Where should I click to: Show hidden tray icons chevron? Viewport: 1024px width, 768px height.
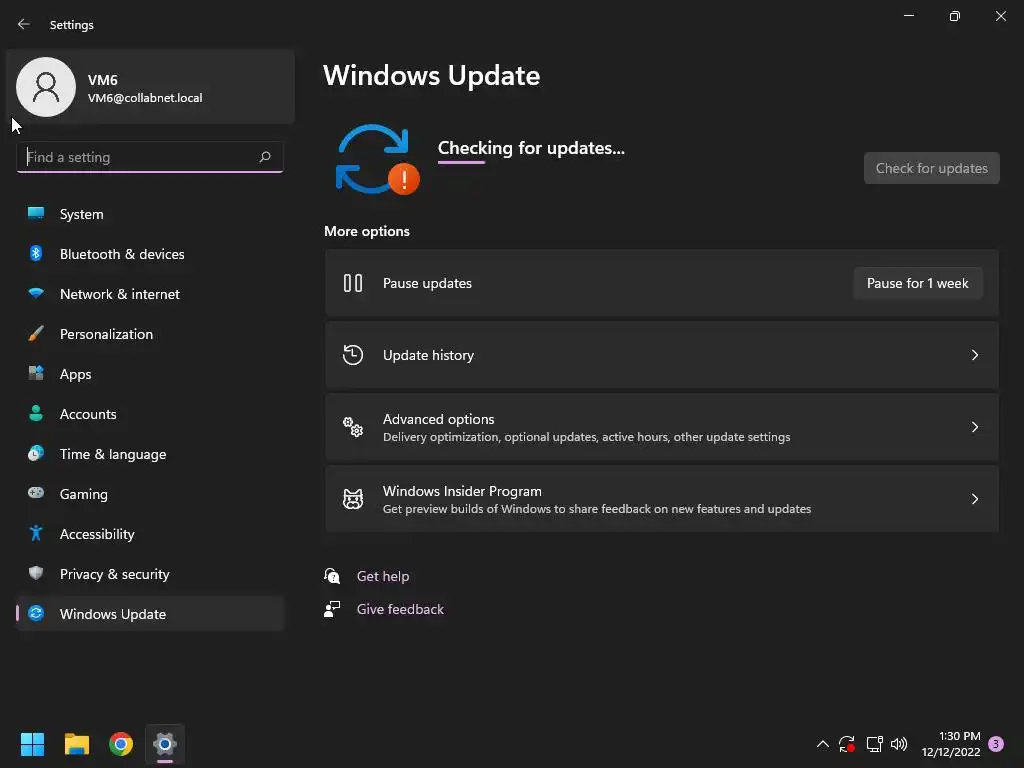(823, 744)
